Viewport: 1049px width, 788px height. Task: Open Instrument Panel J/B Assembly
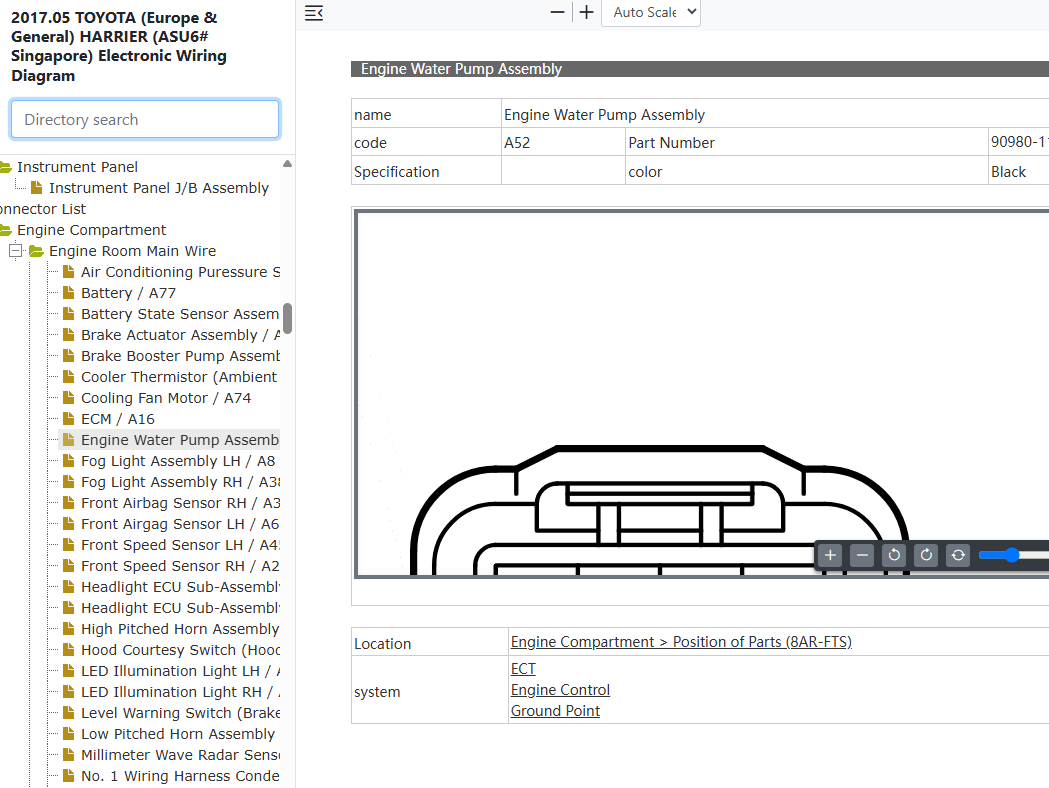pos(159,188)
